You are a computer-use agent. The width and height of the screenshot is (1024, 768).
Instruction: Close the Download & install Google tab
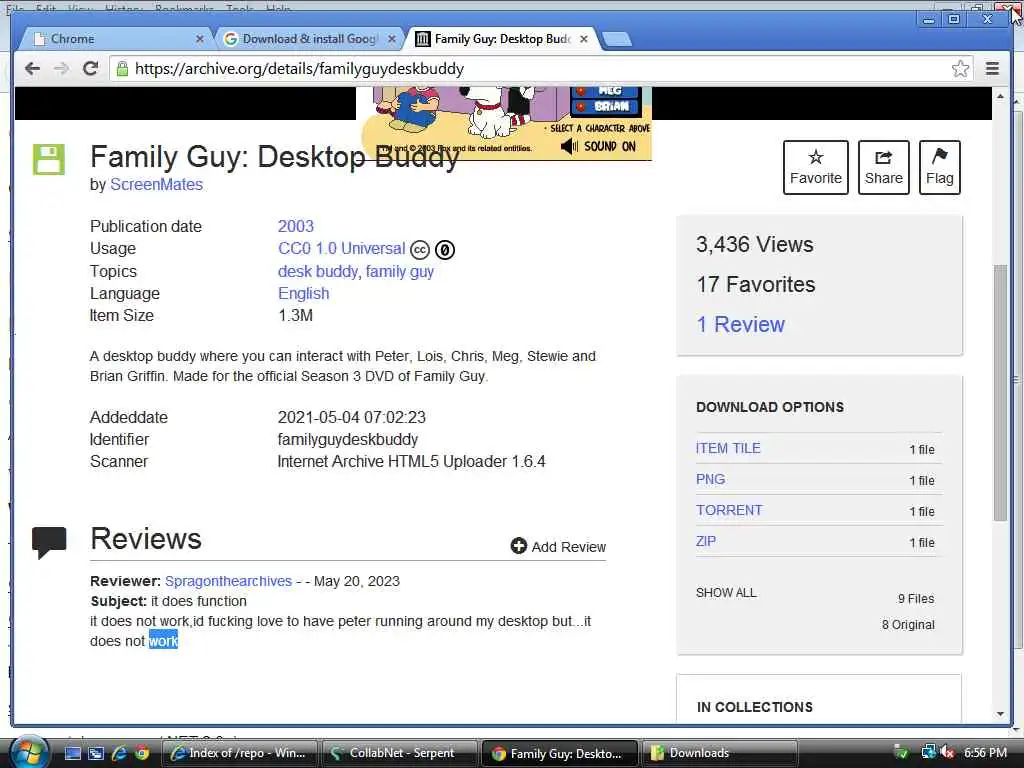coord(392,39)
